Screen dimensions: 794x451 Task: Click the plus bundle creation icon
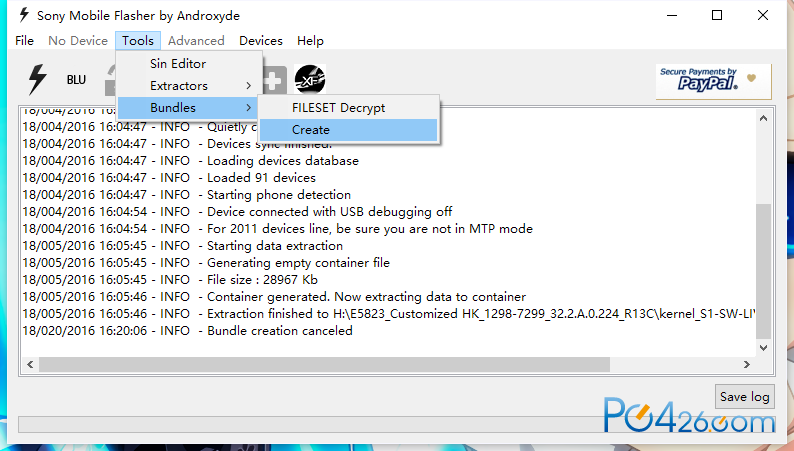click(274, 80)
